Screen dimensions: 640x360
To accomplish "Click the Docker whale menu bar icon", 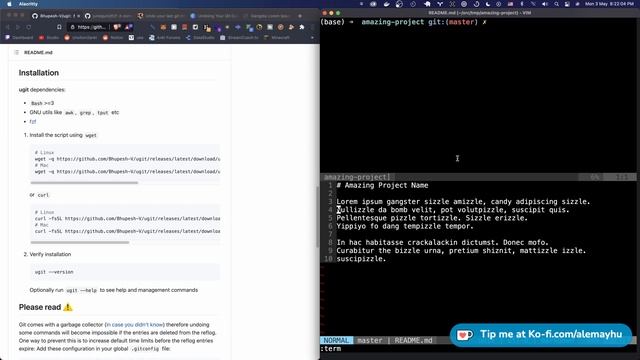I will (387, 4).
